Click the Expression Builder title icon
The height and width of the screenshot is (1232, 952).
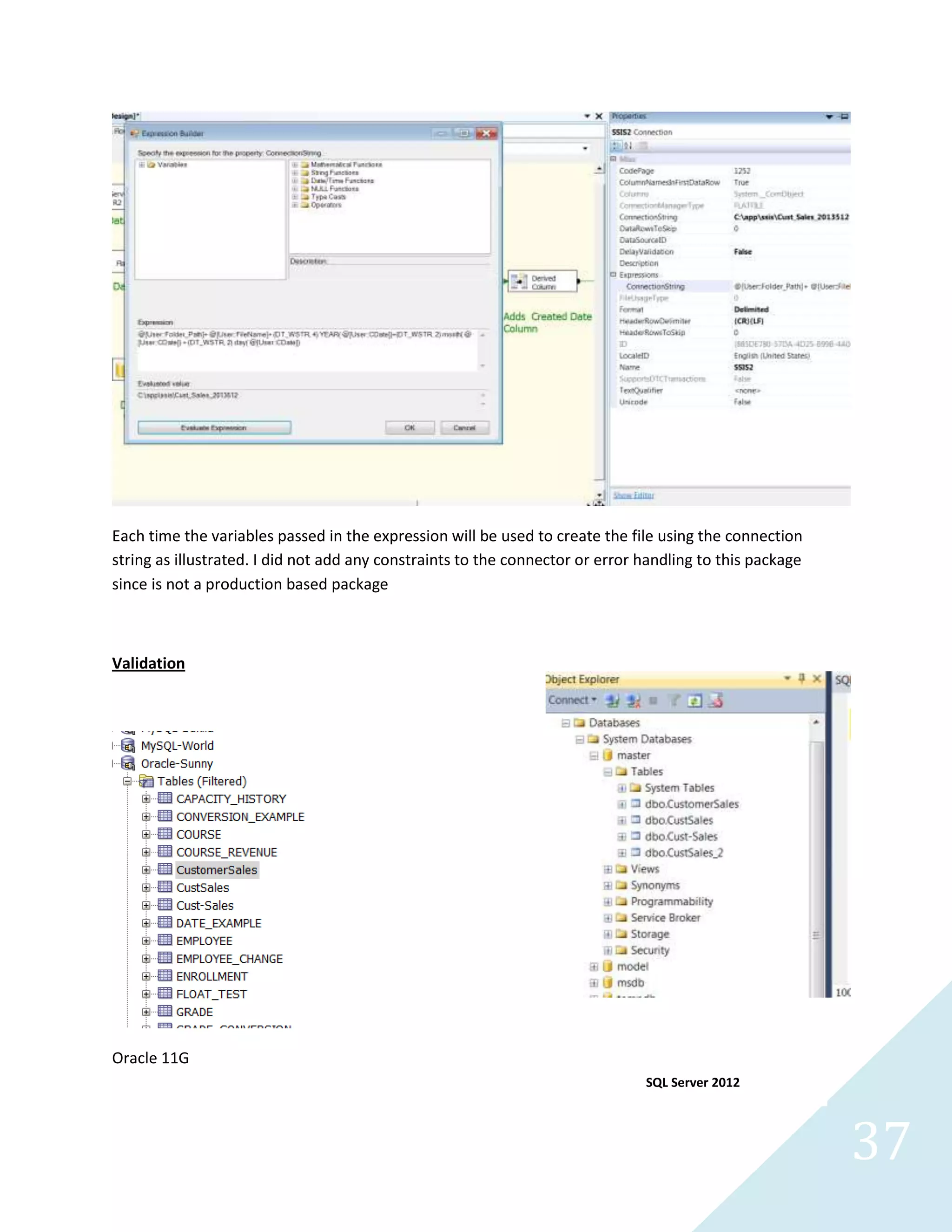pyautogui.click(x=134, y=134)
